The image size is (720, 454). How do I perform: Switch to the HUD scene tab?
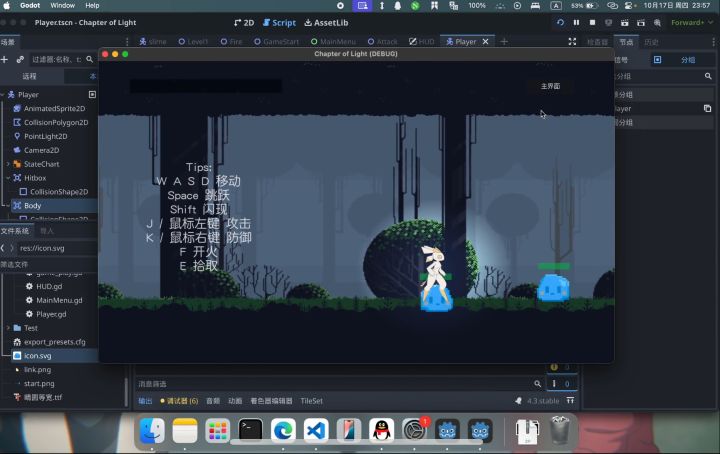click(x=422, y=41)
